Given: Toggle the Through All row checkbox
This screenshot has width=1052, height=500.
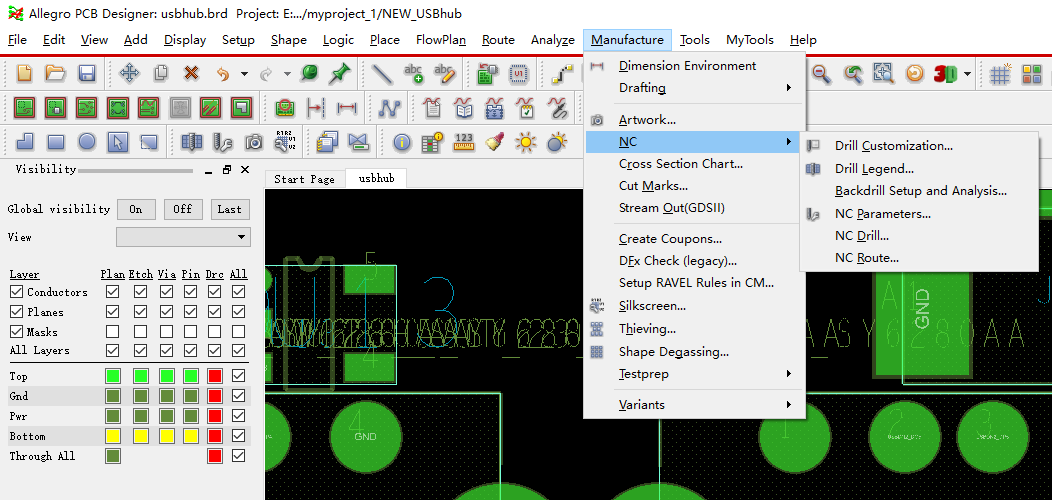Looking at the screenshot, I should [x=238, y=456].
